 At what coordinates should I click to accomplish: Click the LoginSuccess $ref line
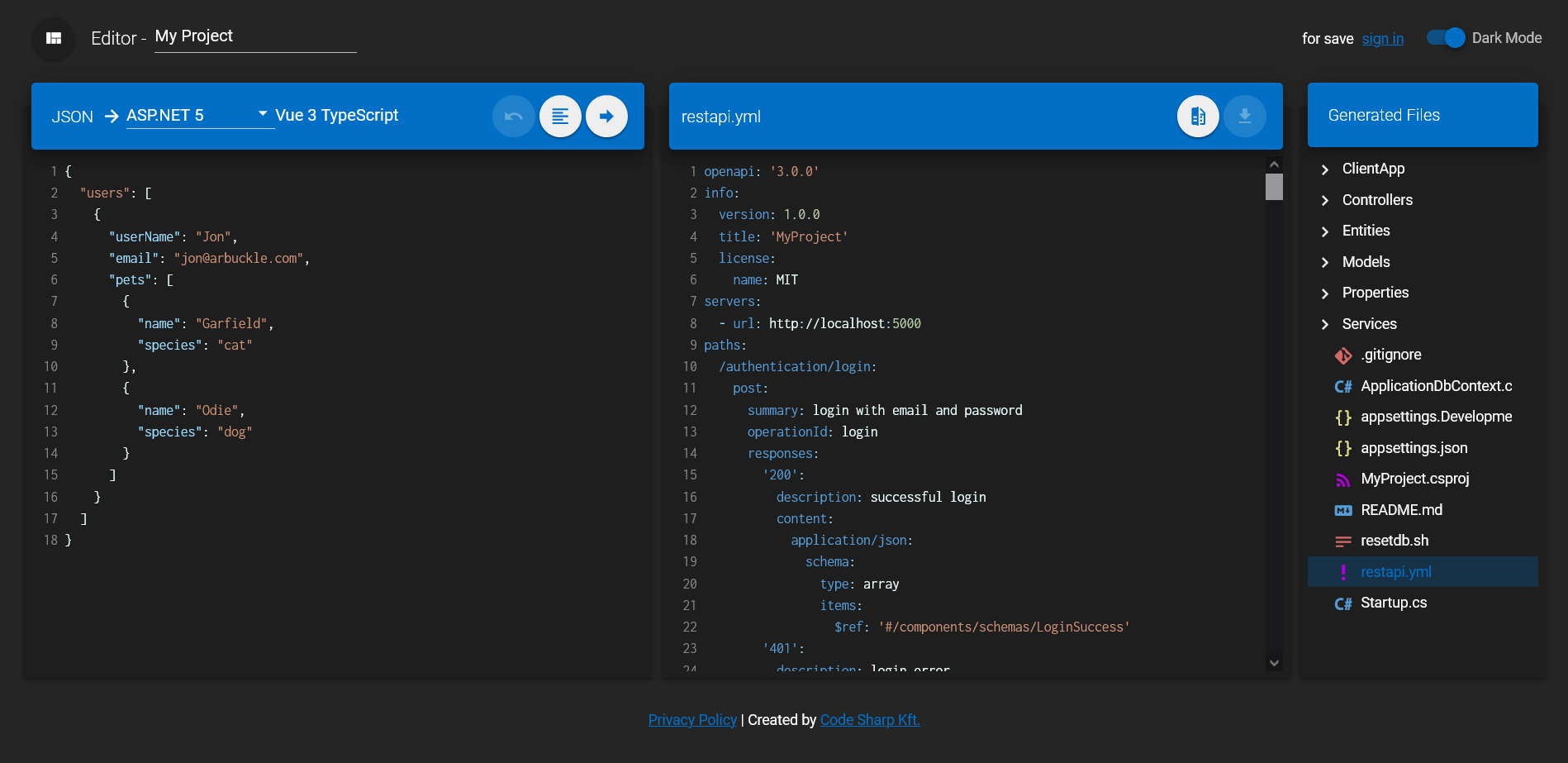981,627
